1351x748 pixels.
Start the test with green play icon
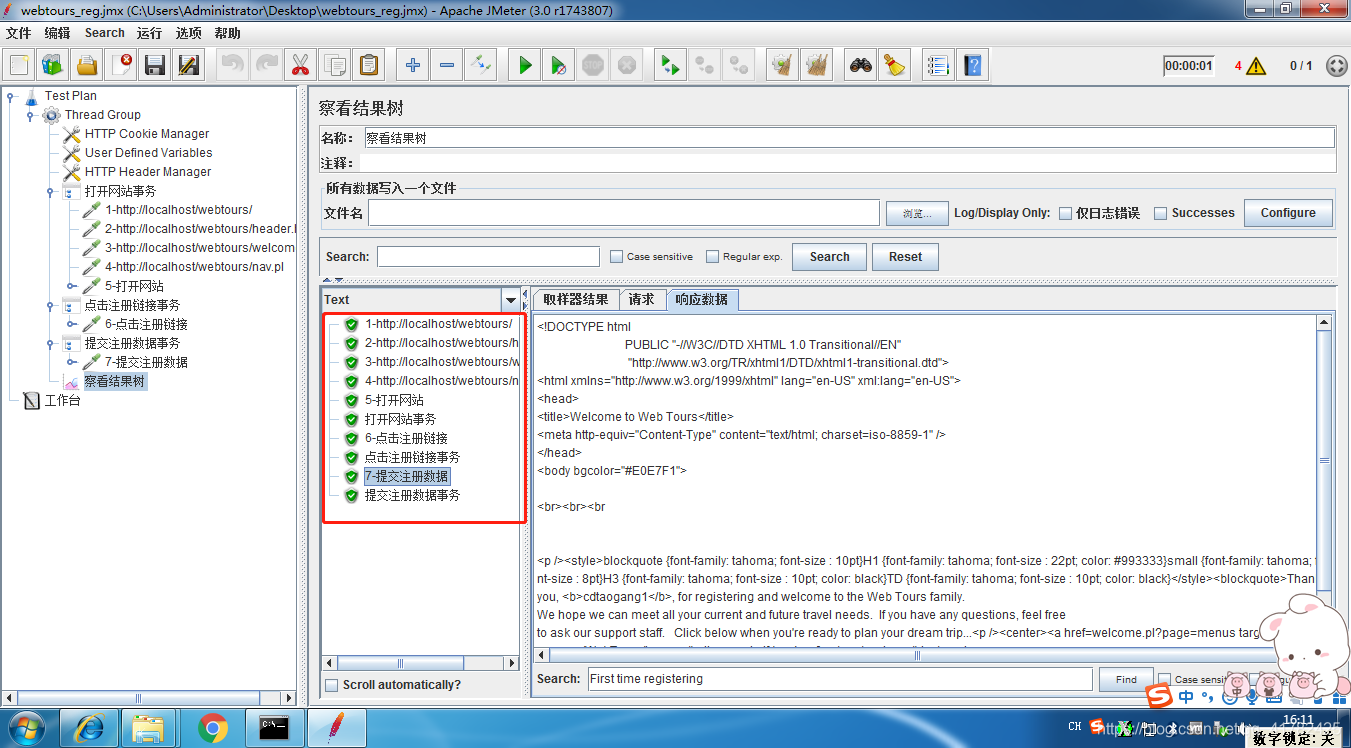[525, 66]
